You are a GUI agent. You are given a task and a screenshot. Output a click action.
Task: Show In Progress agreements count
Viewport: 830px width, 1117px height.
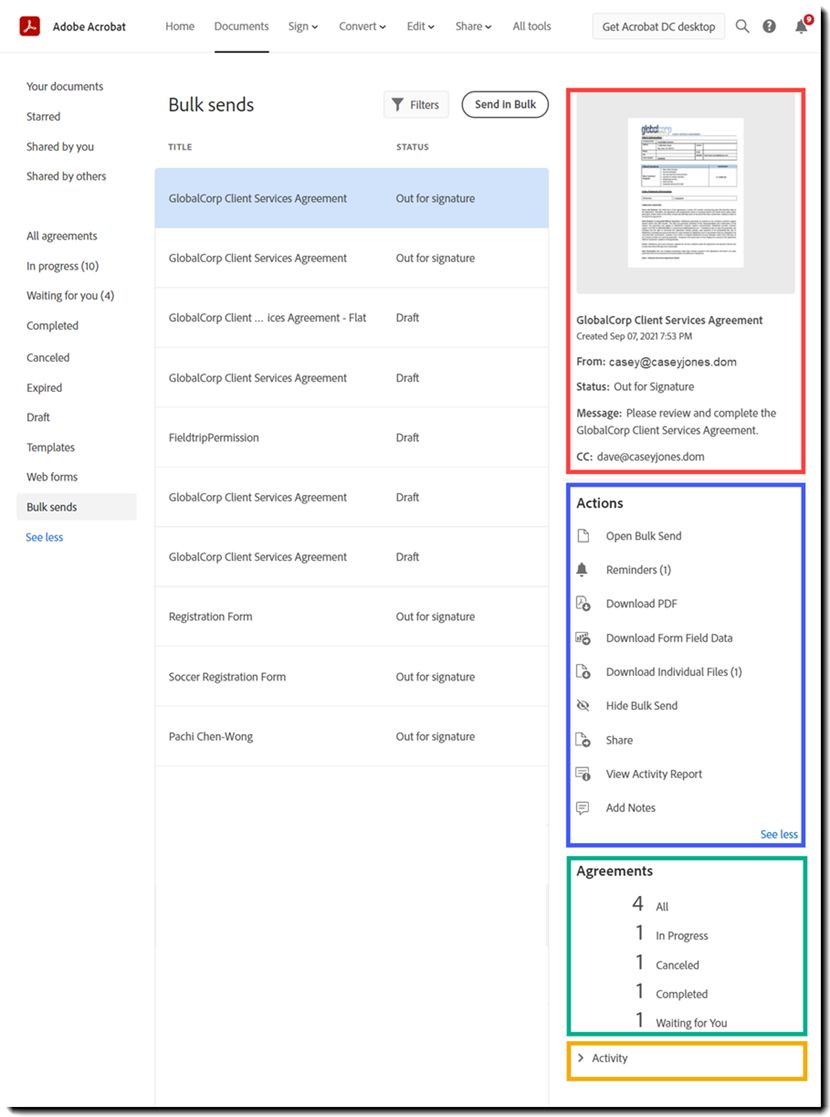[x=671, y=934]
